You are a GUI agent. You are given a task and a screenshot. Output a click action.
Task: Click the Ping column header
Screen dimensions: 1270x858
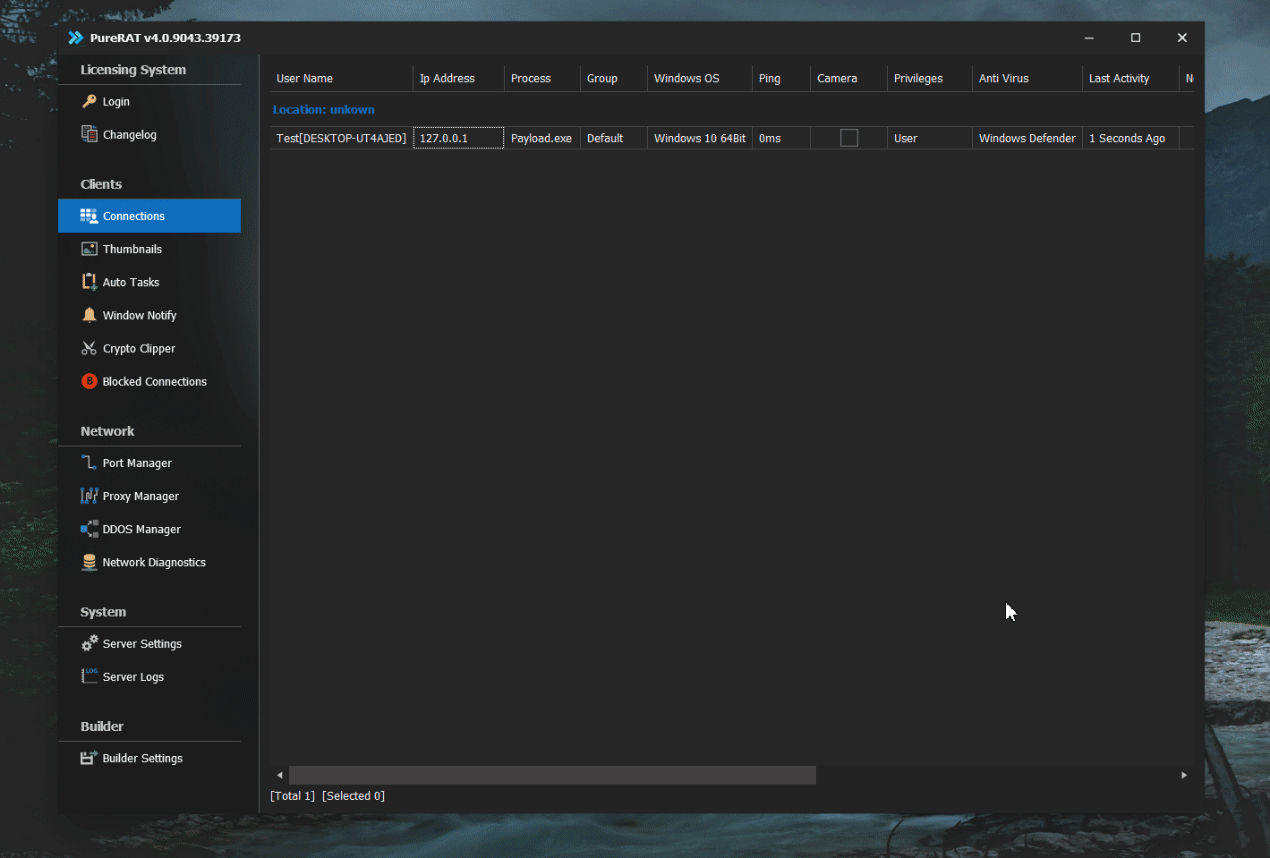tap(781, 78)
